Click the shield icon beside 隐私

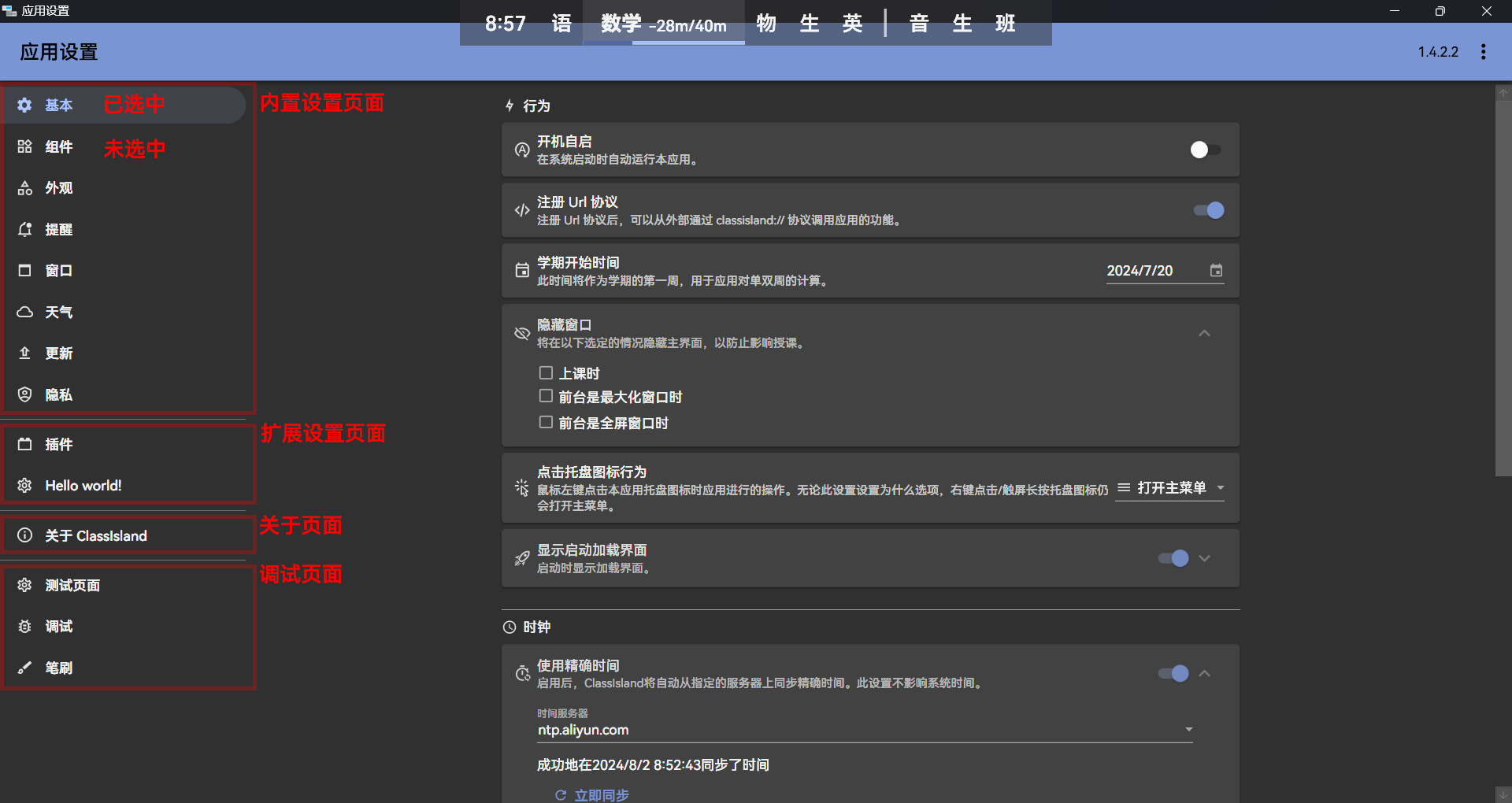[24, 394]
